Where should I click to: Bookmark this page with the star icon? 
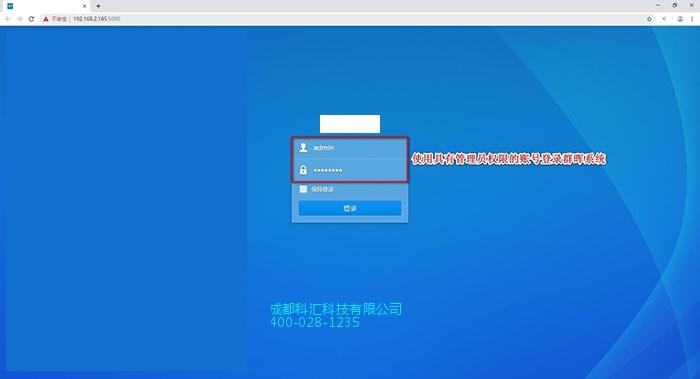click(649, 19)
